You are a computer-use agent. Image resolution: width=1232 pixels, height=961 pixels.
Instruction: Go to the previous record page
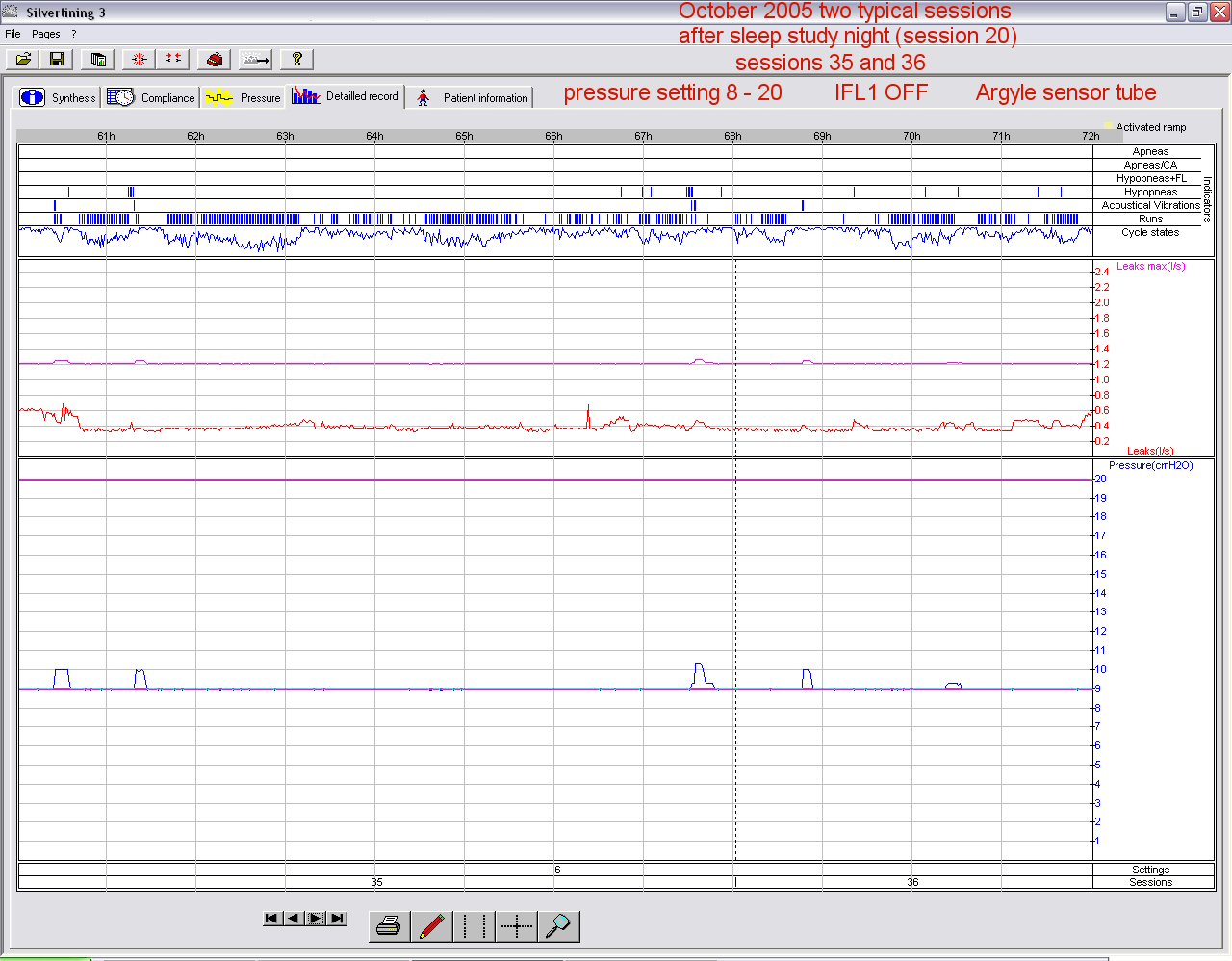pyautogui.click(x=293, y=919)
